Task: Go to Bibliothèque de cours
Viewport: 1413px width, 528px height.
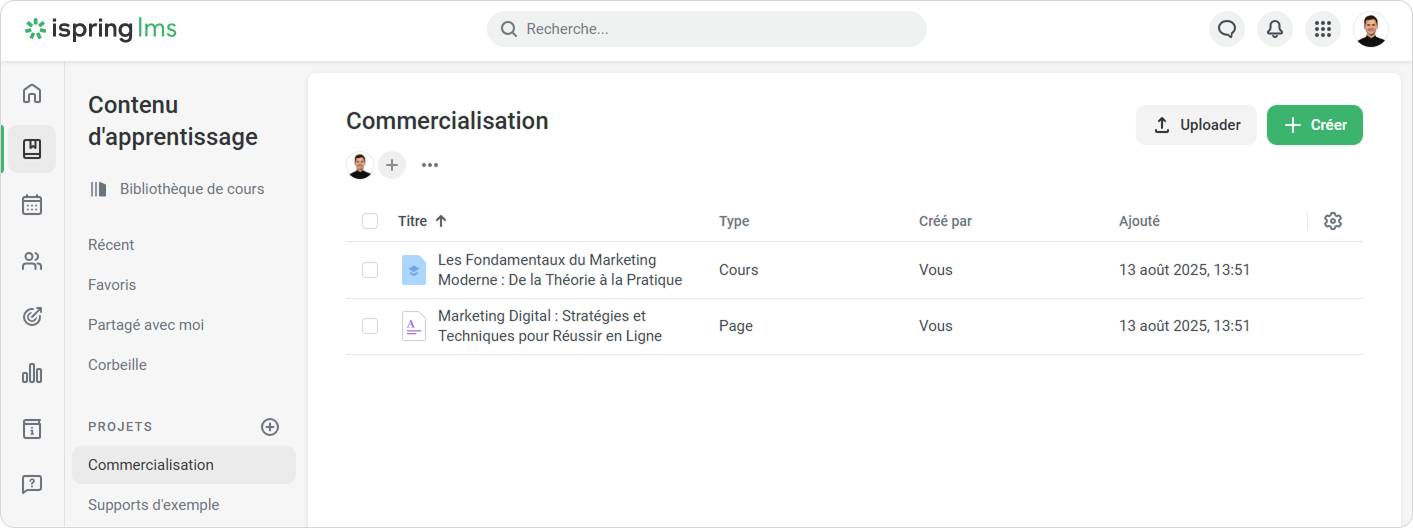Action: [x=191, y=189]
